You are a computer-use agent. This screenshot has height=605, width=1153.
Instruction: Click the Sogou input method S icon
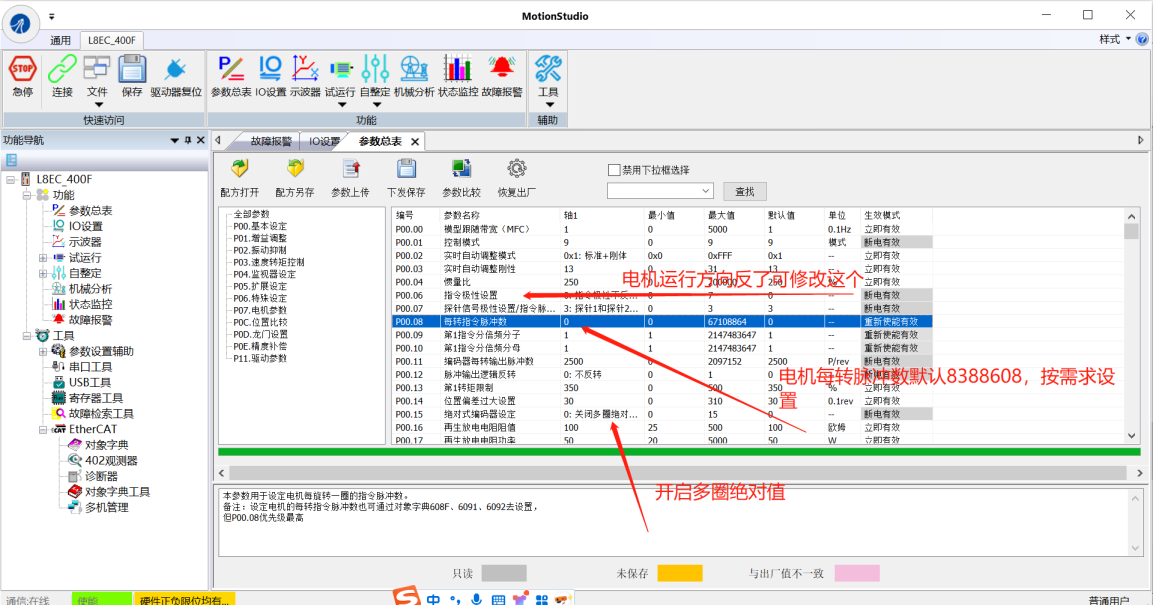[x=406, y=596]
